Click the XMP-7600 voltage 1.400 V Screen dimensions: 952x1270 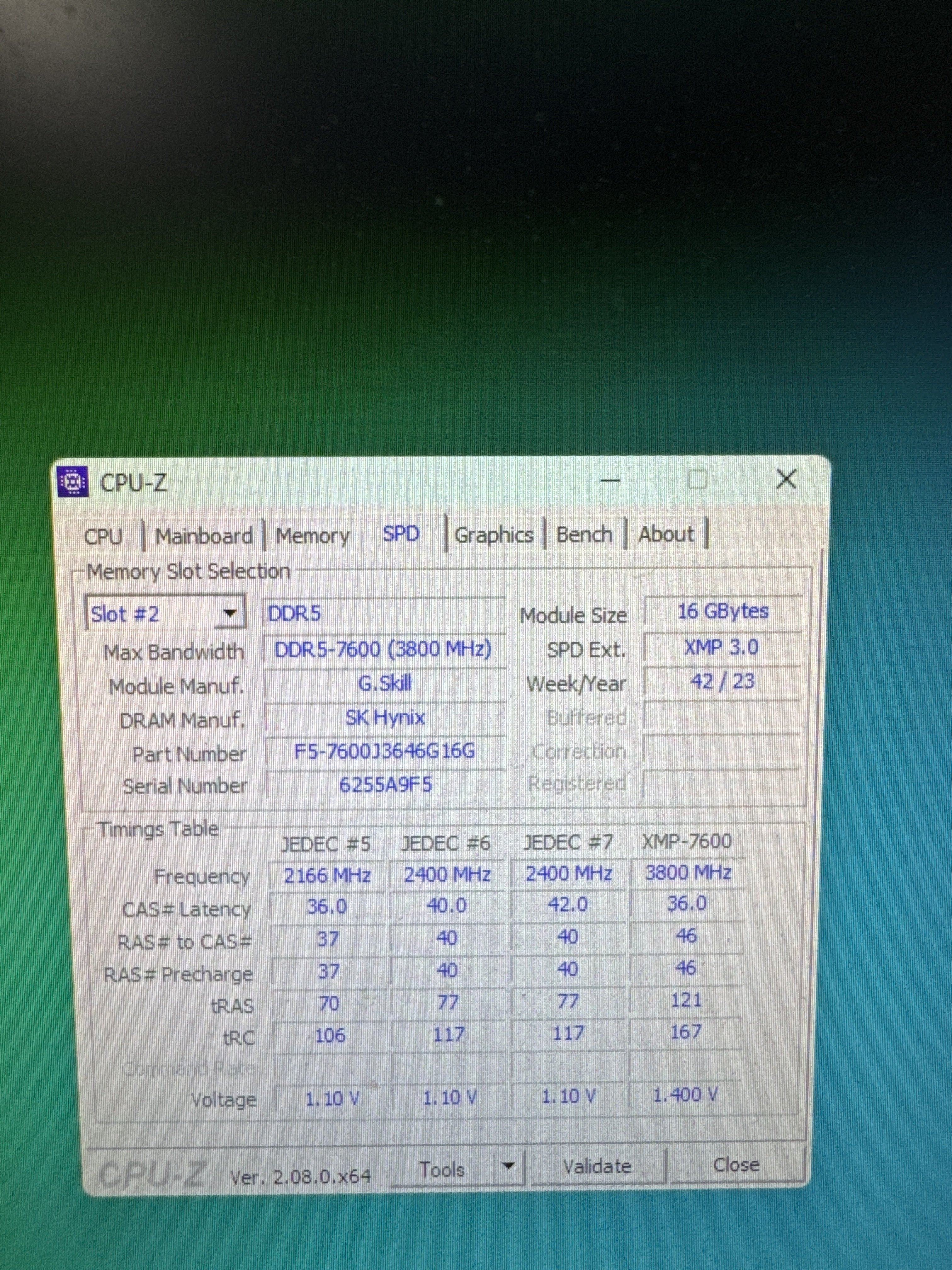[685, 1096]
